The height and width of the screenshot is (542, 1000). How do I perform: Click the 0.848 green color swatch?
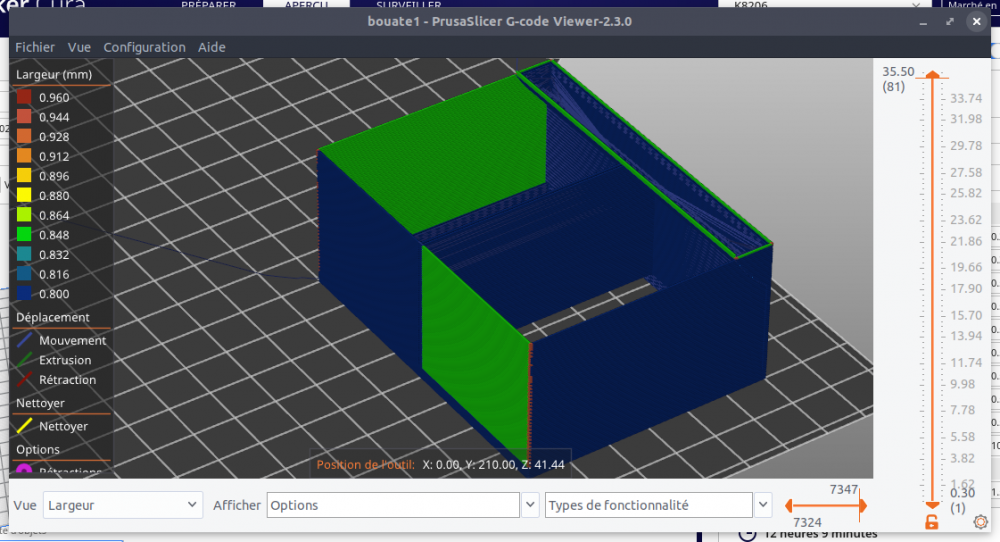tap(24, 235)
